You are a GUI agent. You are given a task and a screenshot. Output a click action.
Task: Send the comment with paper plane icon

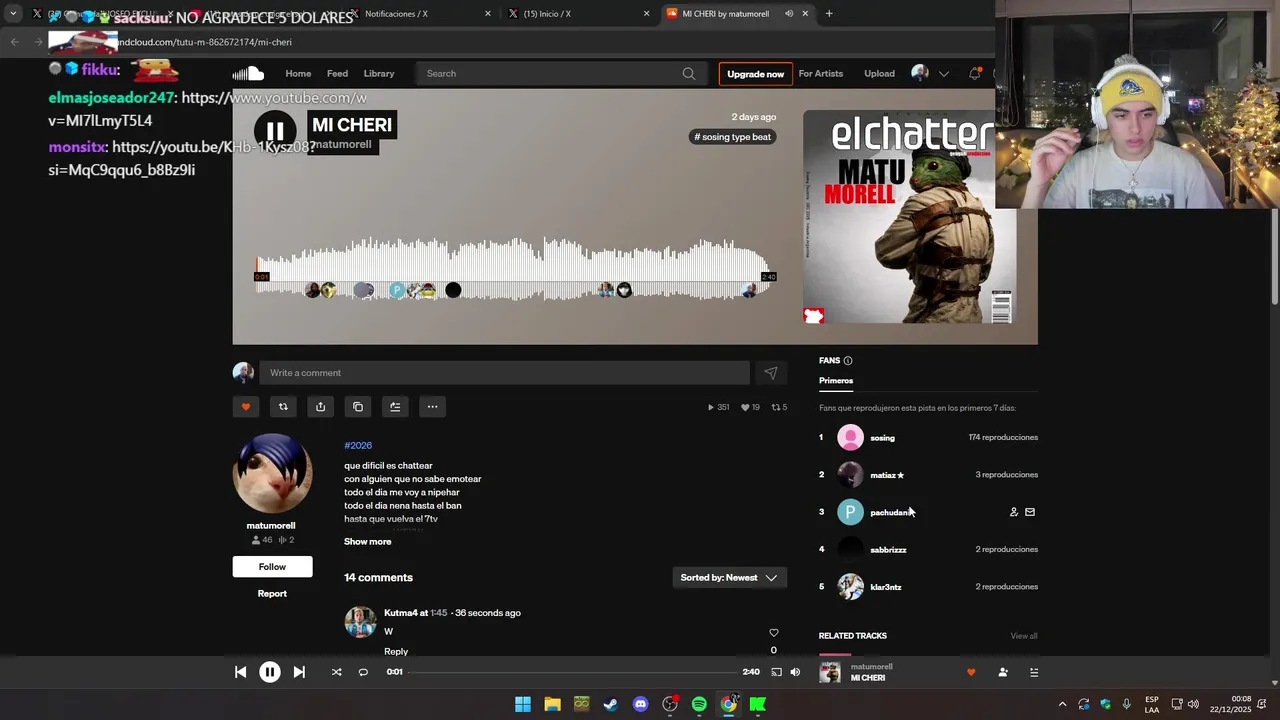pos(771,373)
